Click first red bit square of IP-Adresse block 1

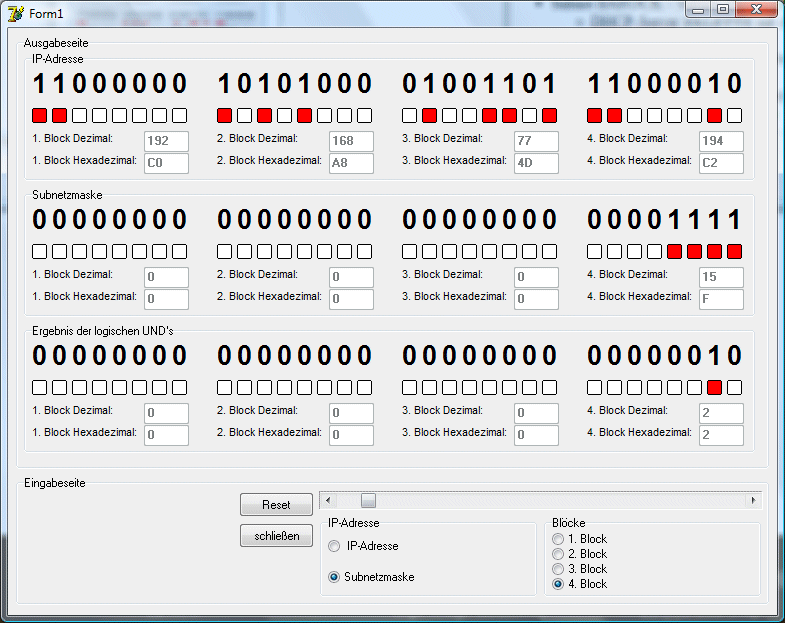tap(40, 116)
